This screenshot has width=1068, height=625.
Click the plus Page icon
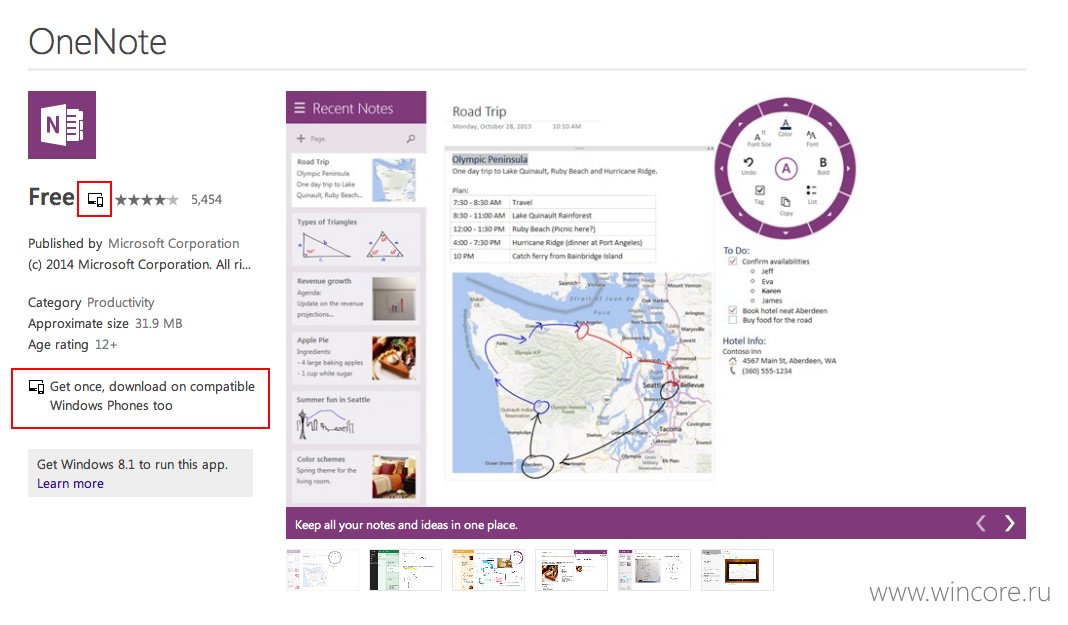pos(301,138)
